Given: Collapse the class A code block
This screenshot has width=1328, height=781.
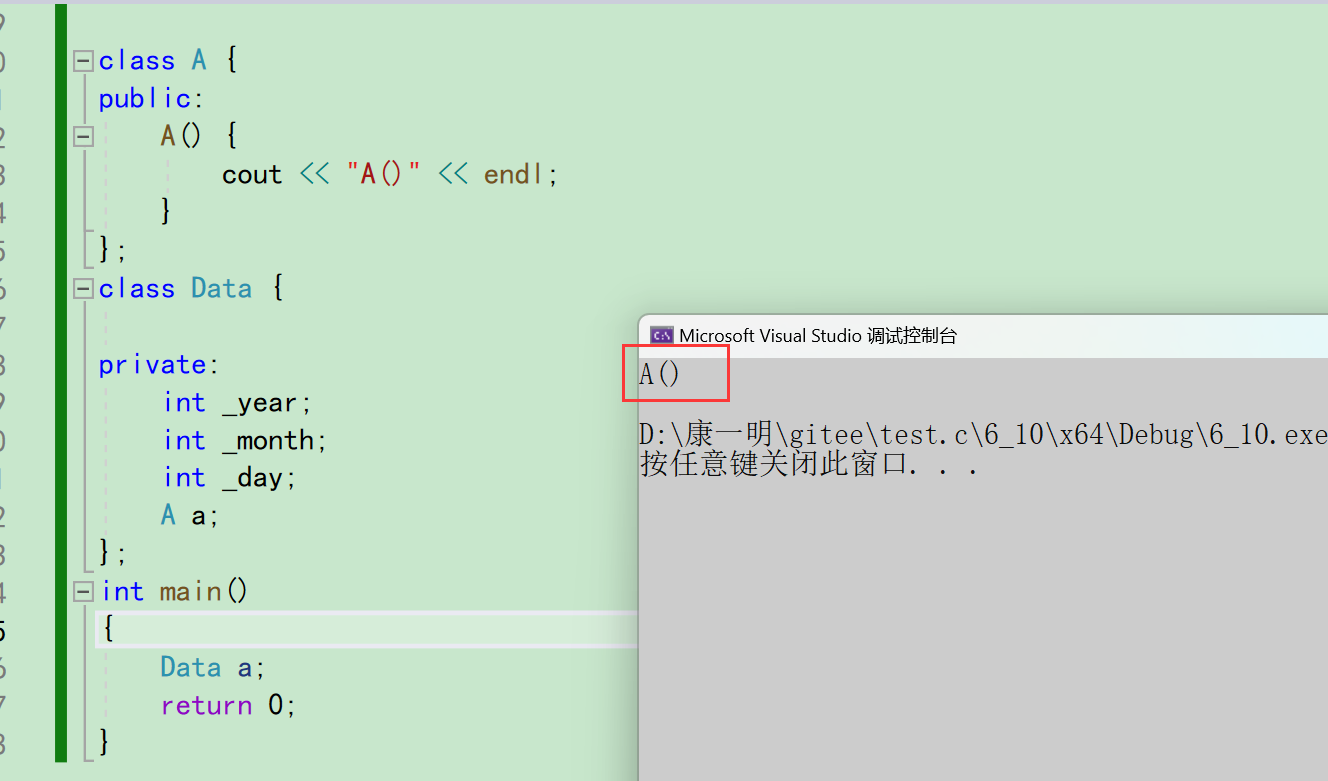Looking at the screenshot, I should (x=83, y=60).
